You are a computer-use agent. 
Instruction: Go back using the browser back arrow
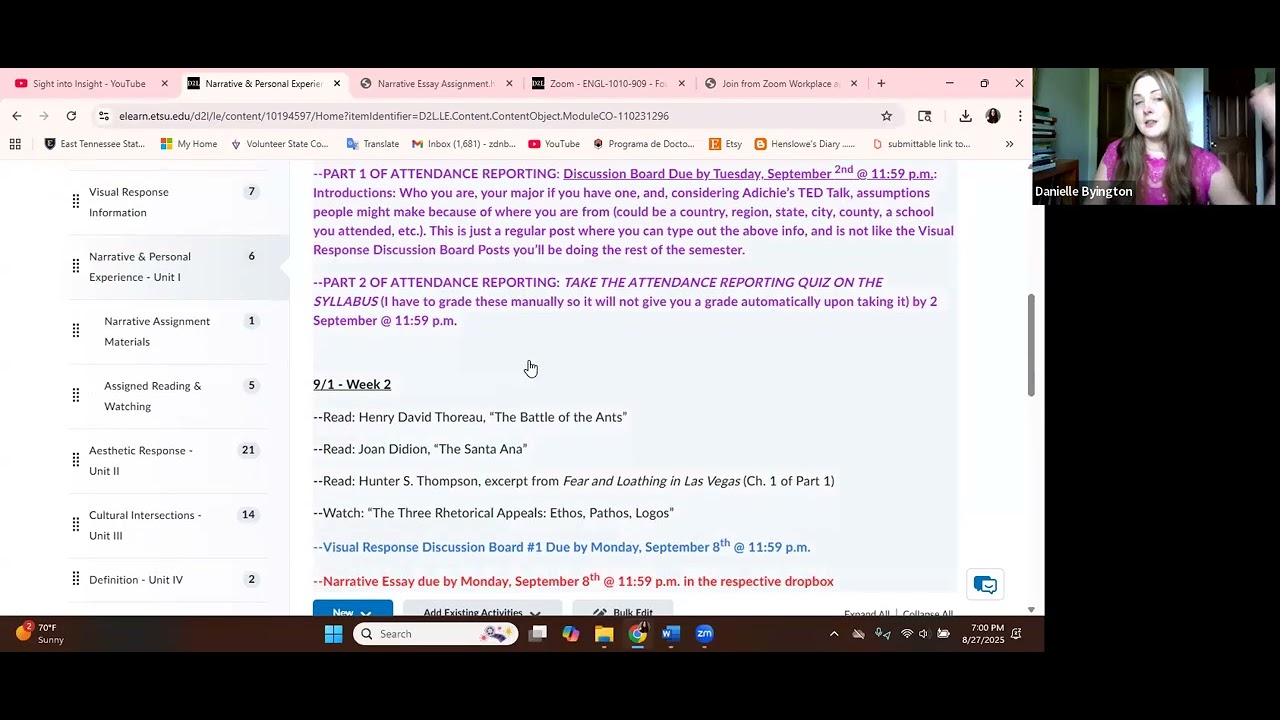[17, 116]
